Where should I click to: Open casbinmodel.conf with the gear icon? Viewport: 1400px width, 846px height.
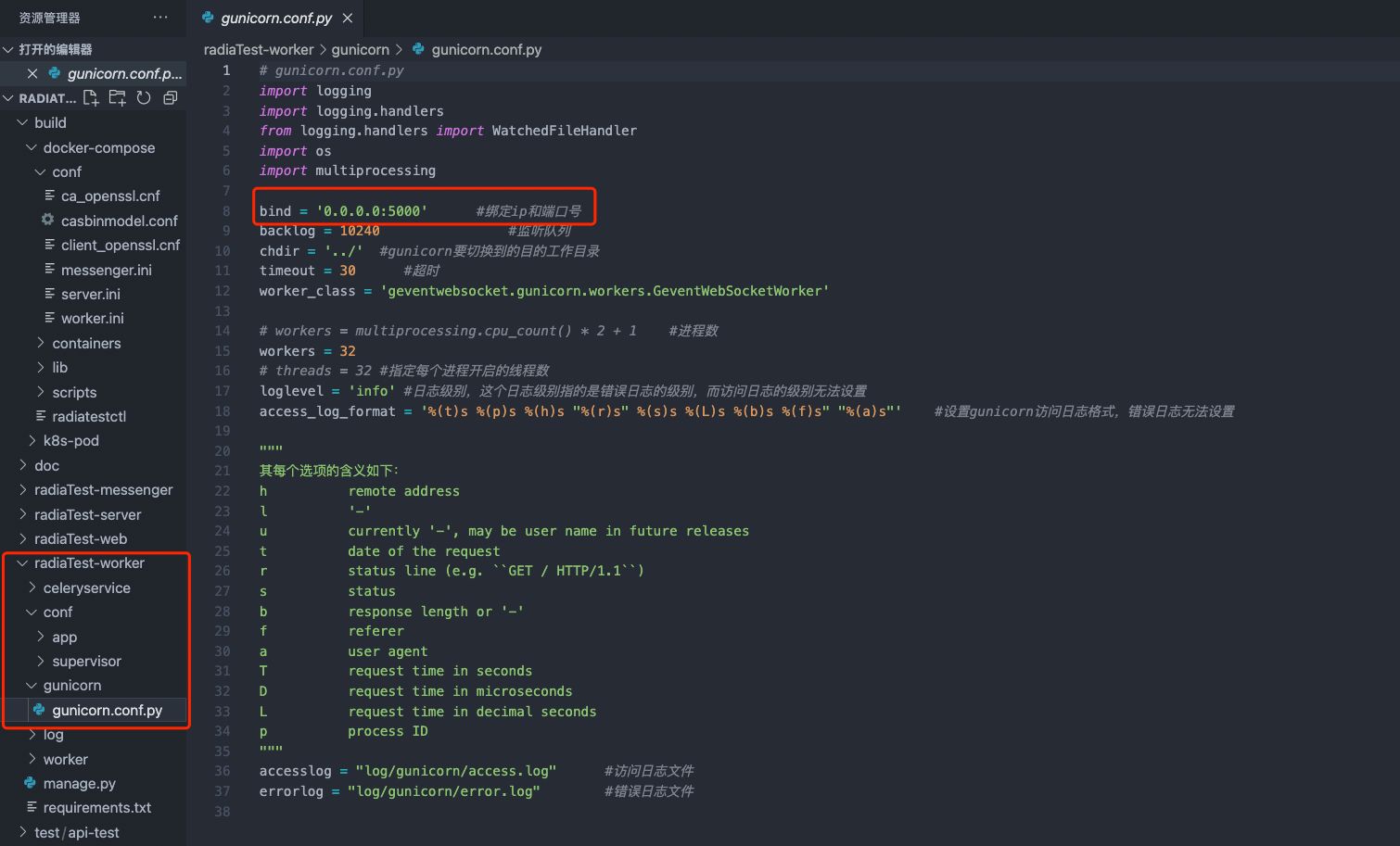click(x=119, y=221)
